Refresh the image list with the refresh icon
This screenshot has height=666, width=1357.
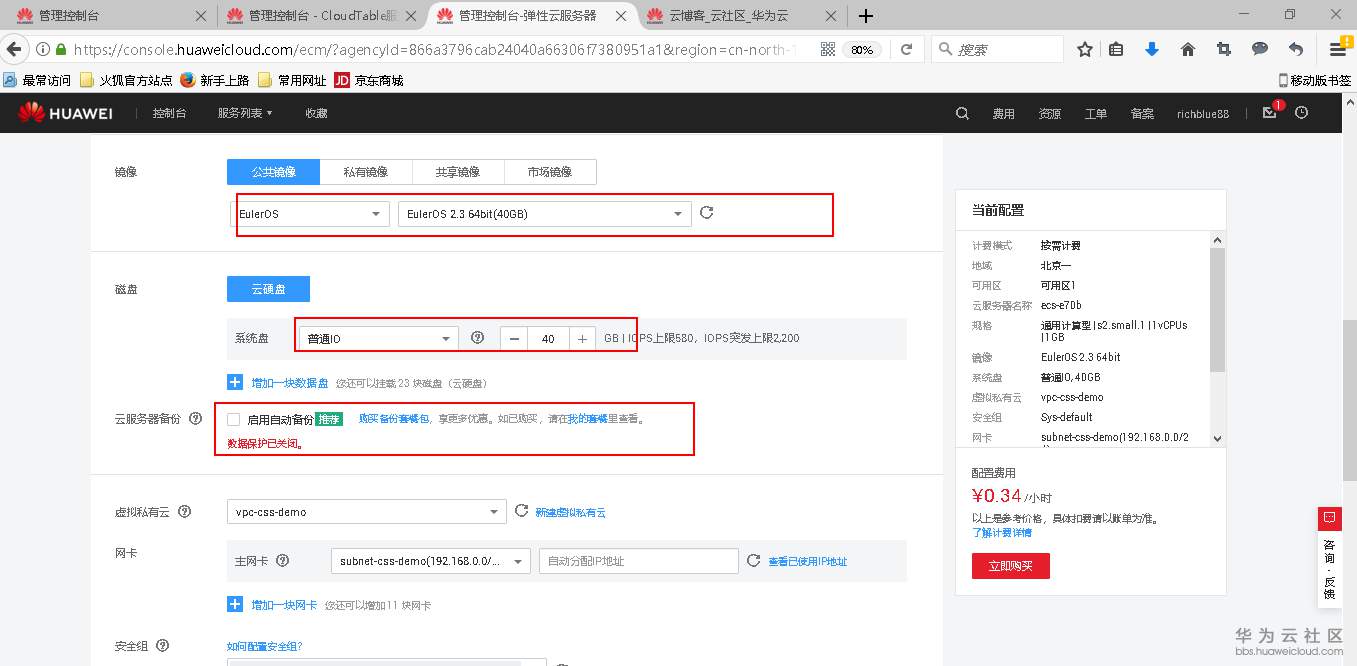pyautogui.click(x=707, y=212)
